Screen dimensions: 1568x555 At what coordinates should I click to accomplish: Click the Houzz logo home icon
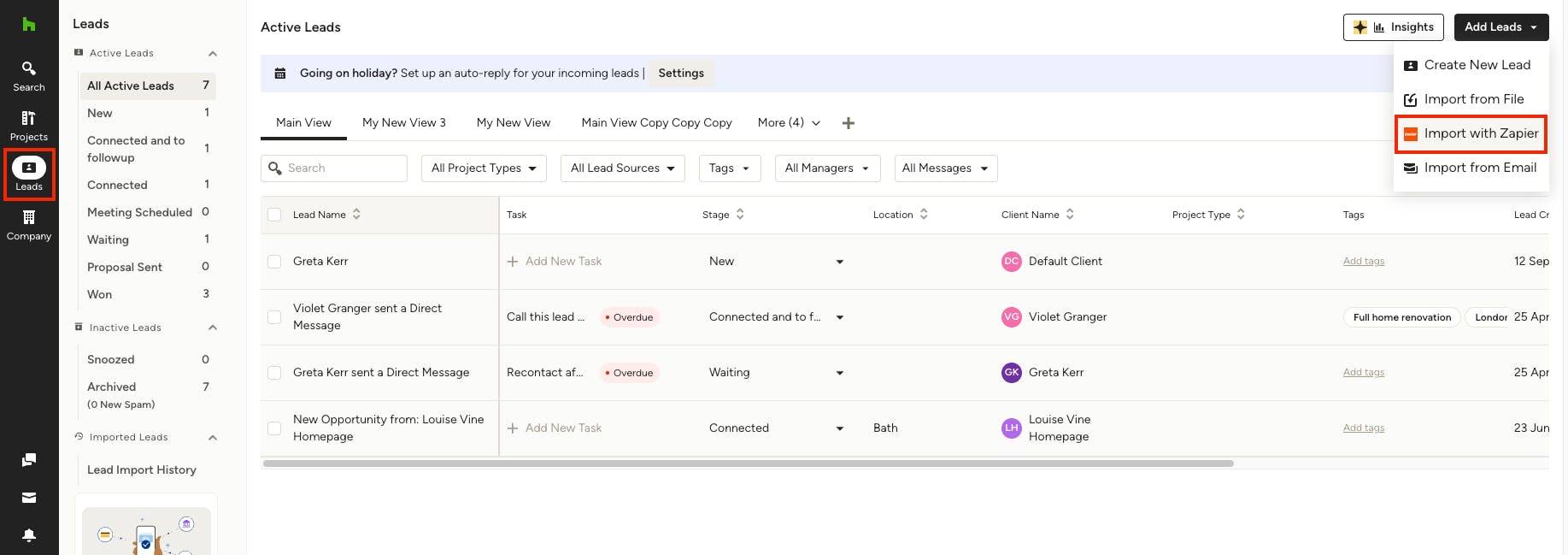(x=28, y=24)
